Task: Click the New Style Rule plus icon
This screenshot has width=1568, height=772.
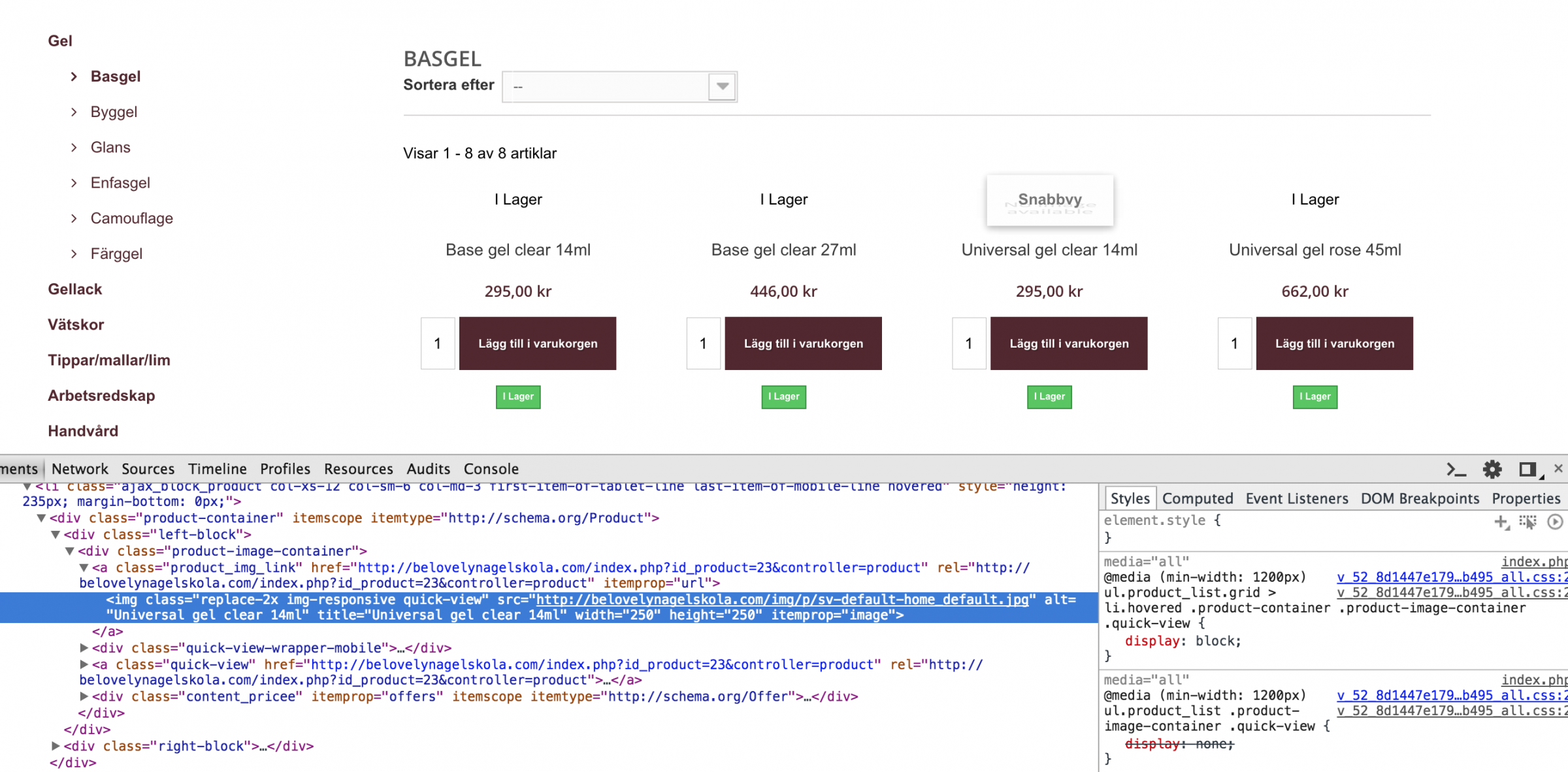Action: coord(1501,522)
